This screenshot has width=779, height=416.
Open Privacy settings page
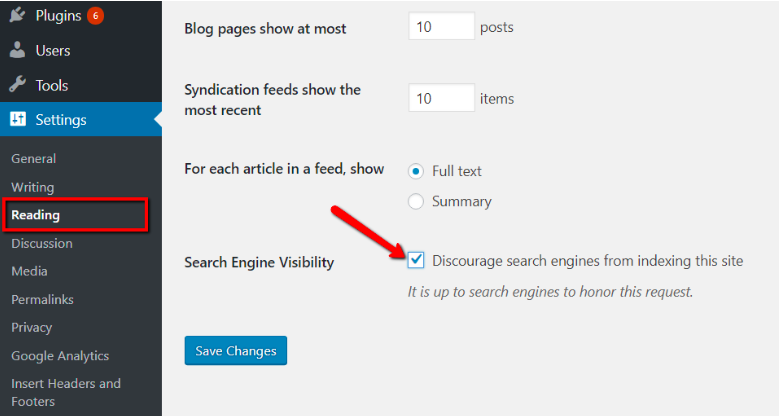pyautogui.click(x=32, y=328)
